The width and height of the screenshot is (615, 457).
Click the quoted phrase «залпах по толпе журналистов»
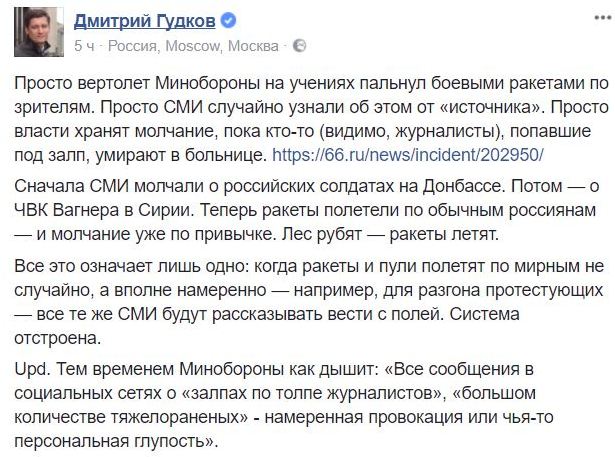(313, 393)
